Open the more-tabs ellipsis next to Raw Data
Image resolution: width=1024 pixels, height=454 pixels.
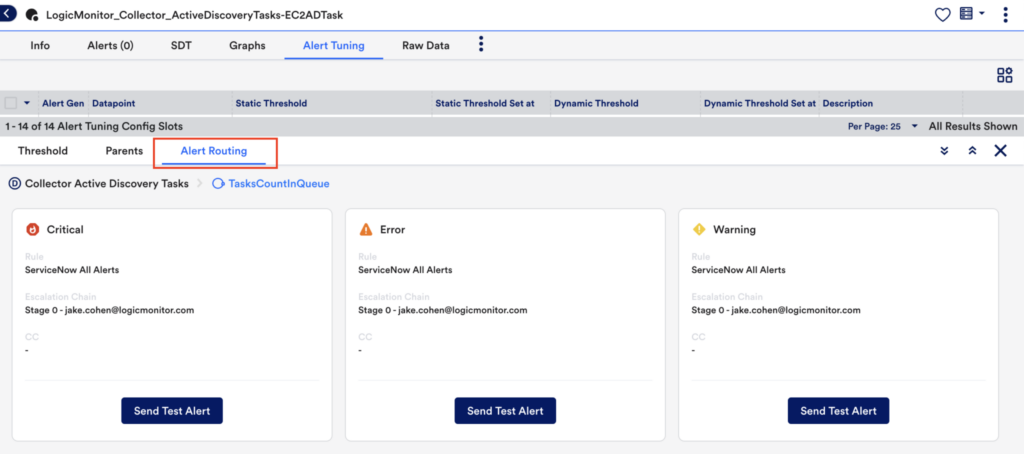point(481,44)
